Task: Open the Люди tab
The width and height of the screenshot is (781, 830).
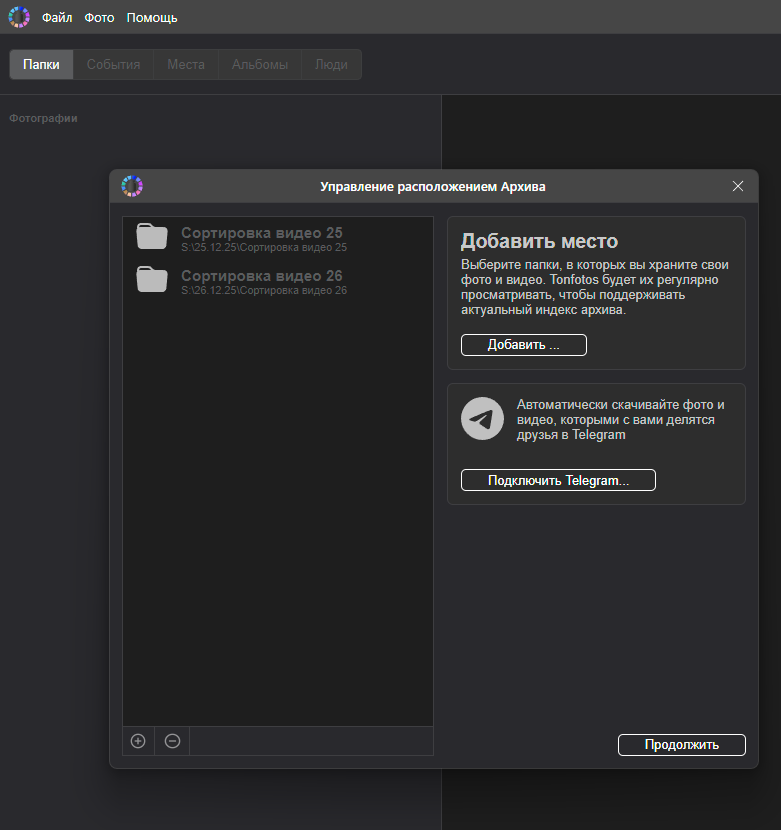Action: 331,64
